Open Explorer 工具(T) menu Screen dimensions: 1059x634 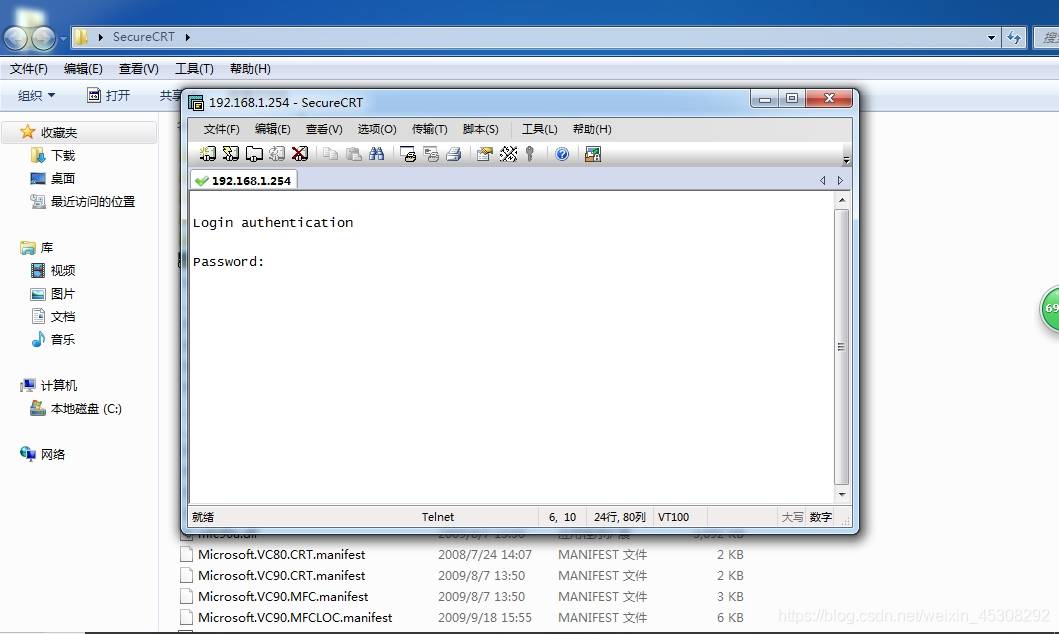(195, 69)
